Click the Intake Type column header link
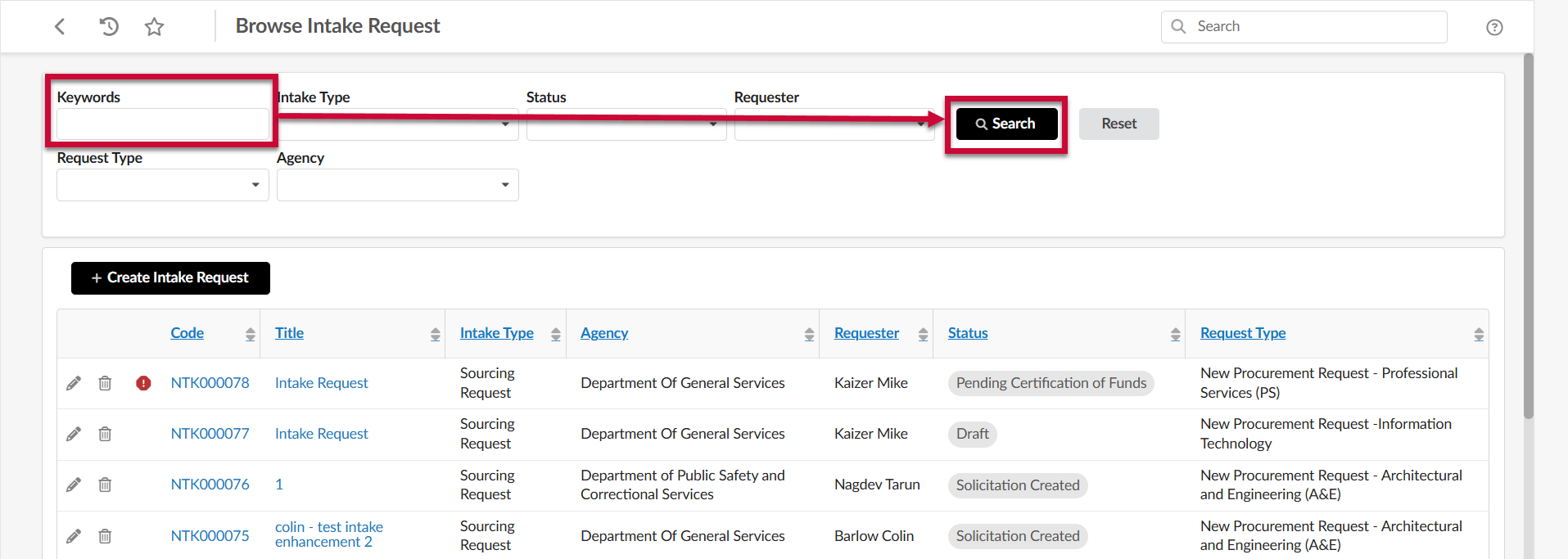Viewport: 1568px width, 559px height. [496, 333]
